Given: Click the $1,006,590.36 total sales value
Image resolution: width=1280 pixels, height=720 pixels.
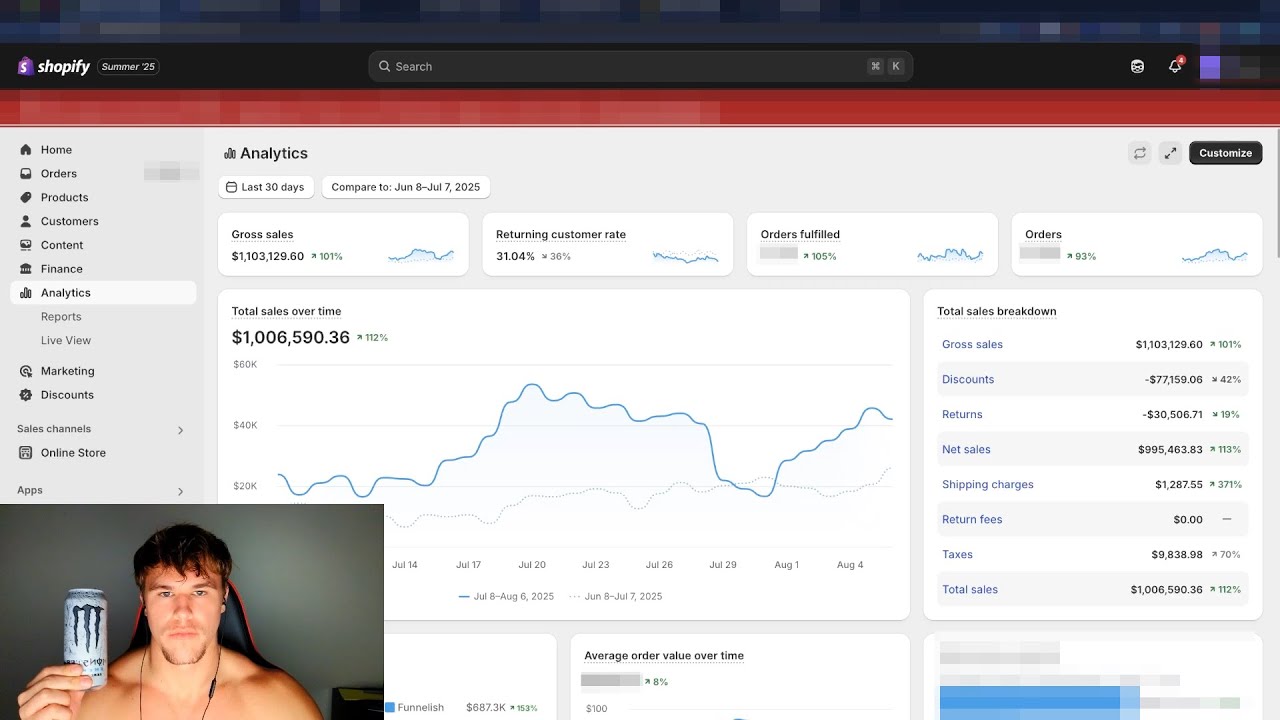Looking at the screenshot, I should point(291,338).
